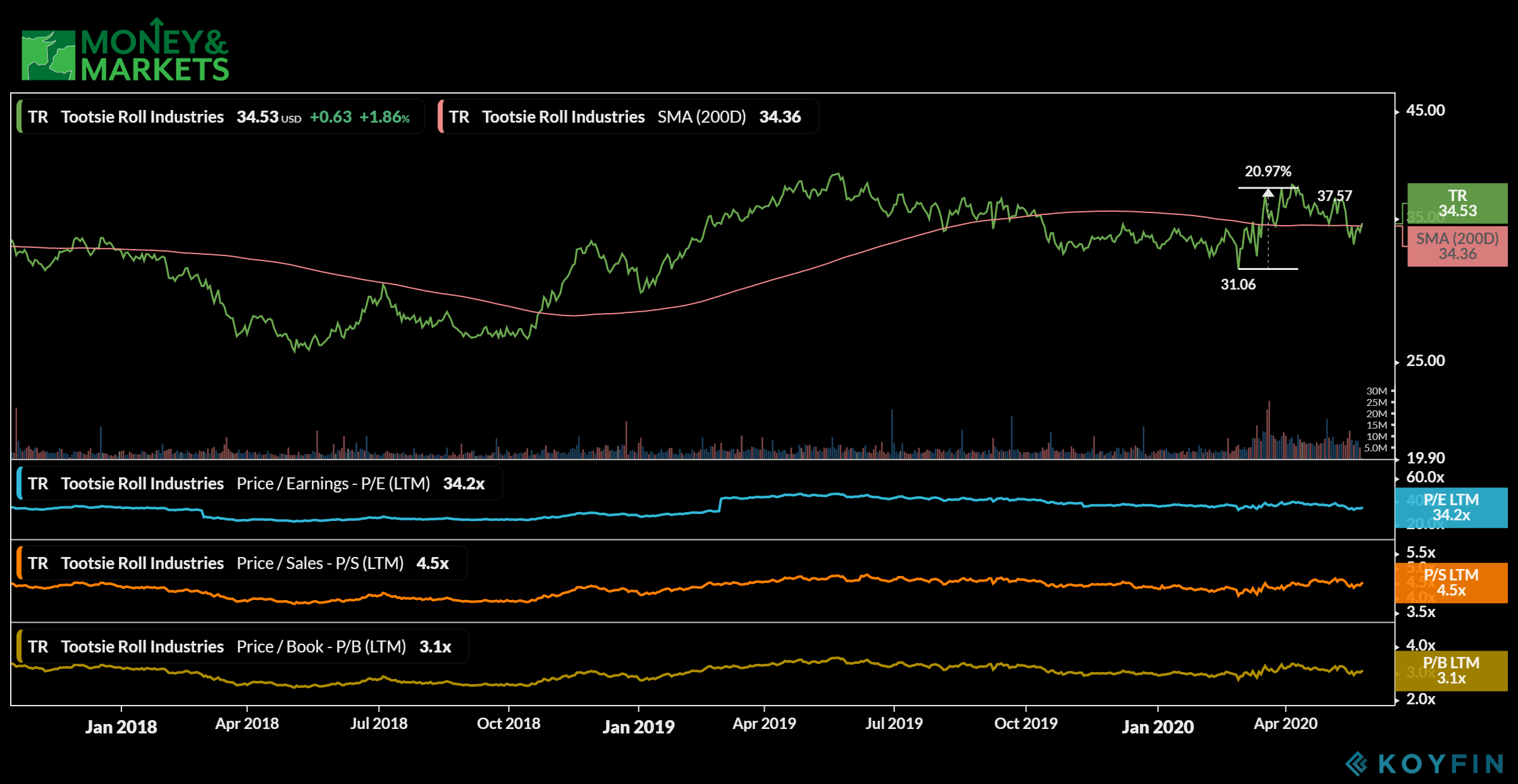Click the 3.5x P/S axis label

tap(1421, 612)
